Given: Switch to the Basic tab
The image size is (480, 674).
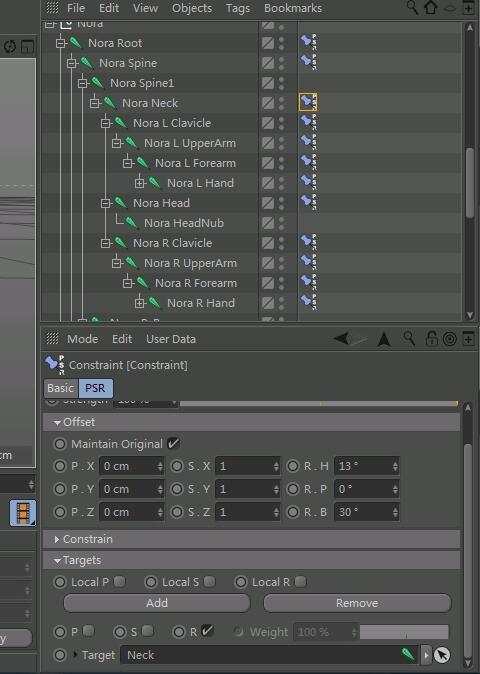Looking at the screenshot, I should coord(61,388).
